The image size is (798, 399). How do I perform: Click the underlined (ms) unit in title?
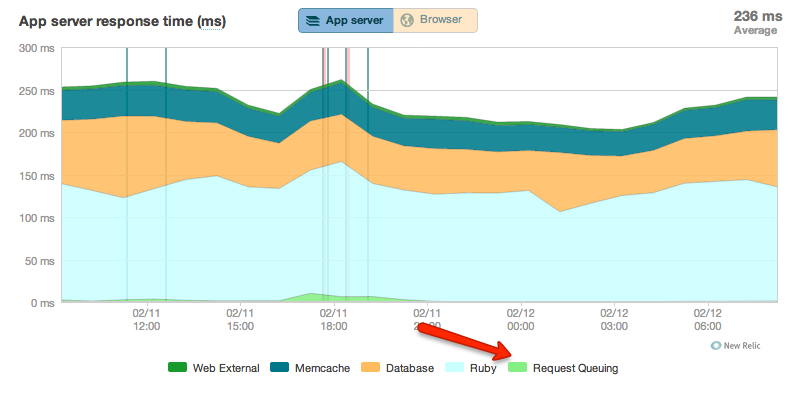[x=212, y=22]
